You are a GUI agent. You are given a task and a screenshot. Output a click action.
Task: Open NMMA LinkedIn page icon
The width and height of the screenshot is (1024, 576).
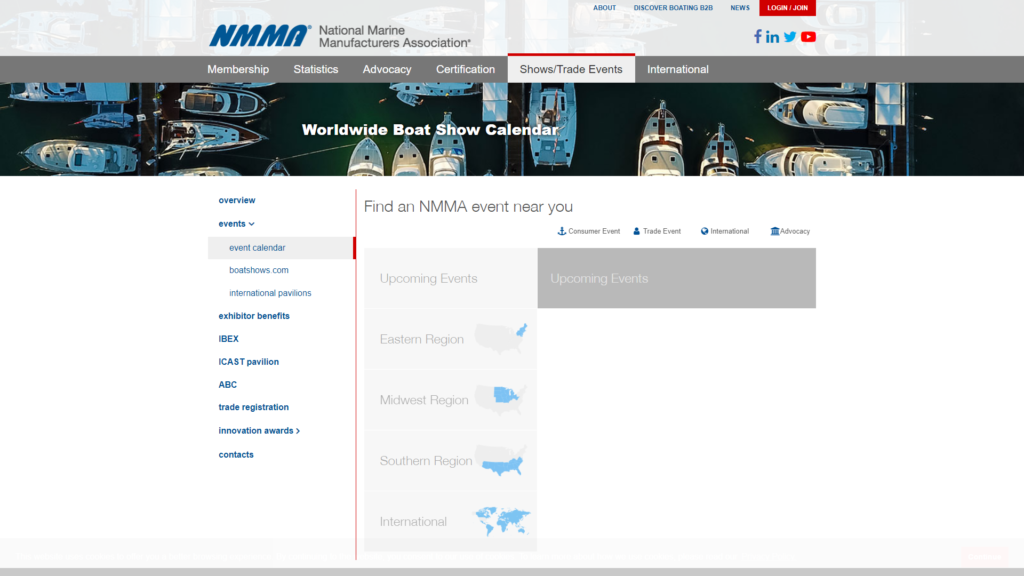coord(773,37)
